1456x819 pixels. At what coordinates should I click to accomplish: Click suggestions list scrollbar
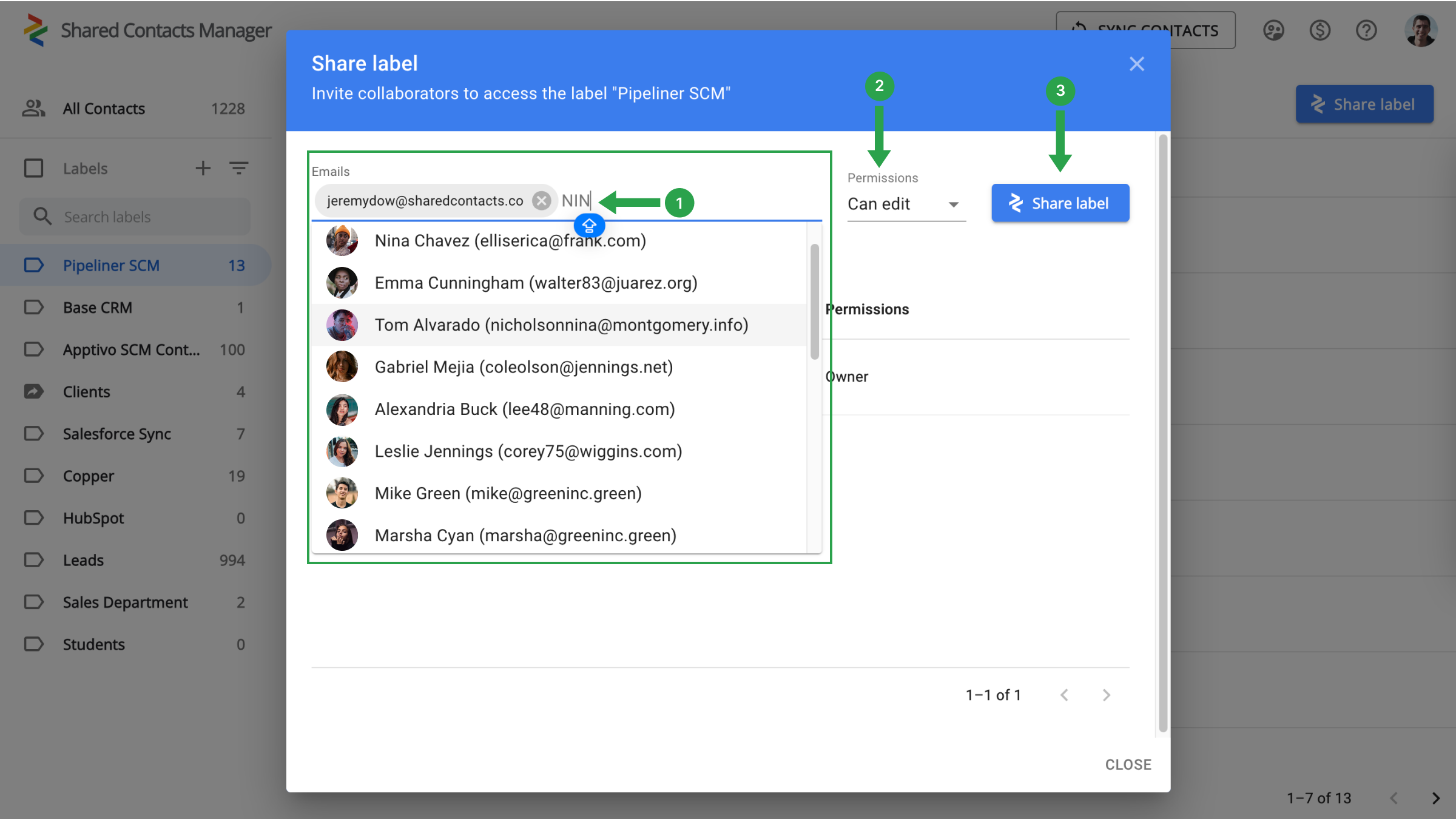[814, 301]
